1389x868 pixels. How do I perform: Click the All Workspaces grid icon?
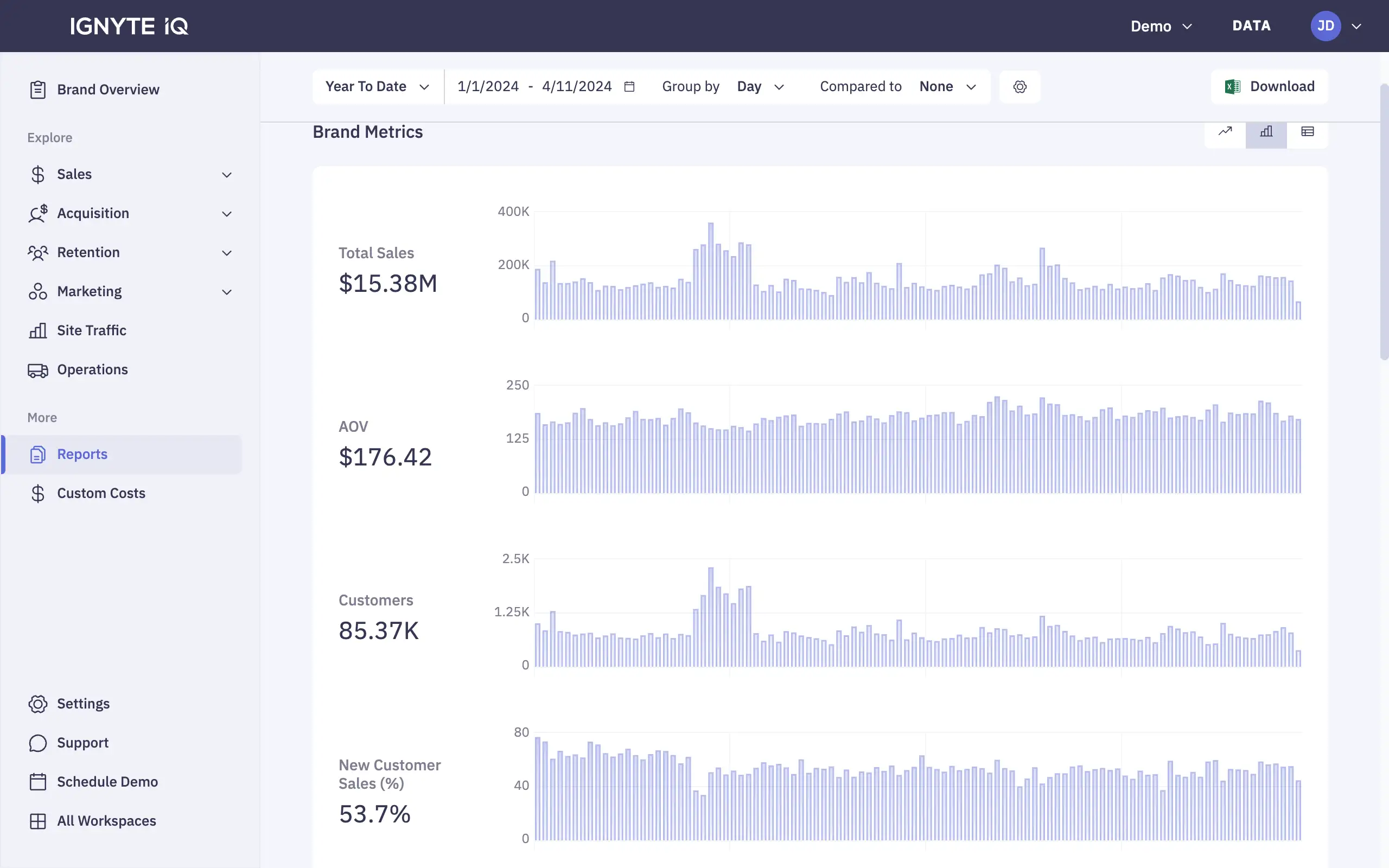[38, 821]
